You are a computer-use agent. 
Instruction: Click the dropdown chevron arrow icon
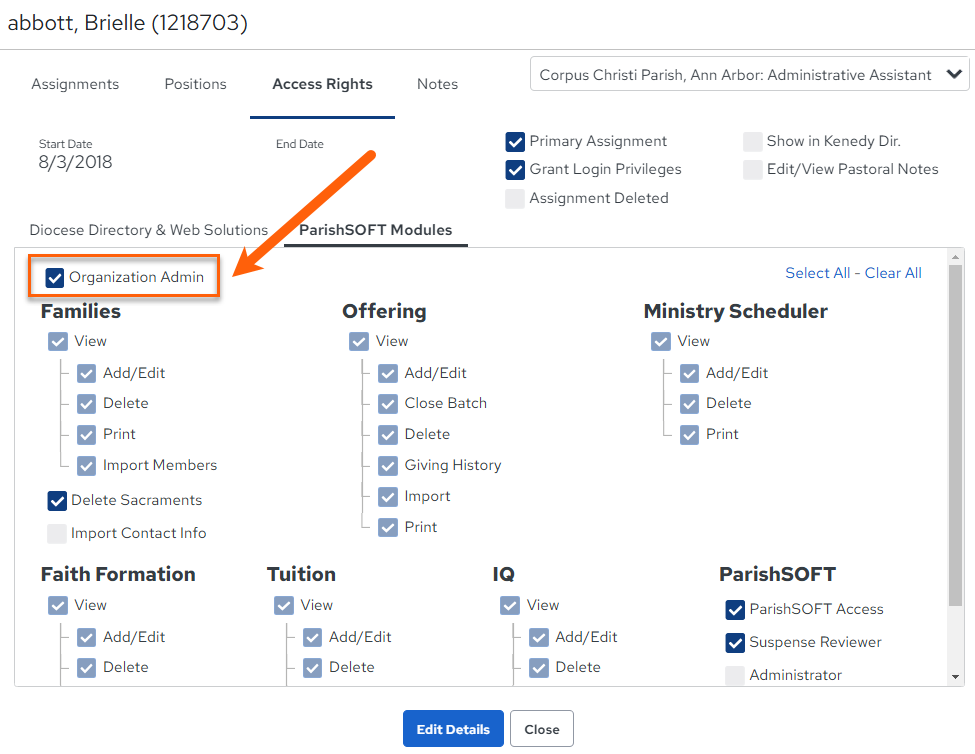tap(954, 74)
